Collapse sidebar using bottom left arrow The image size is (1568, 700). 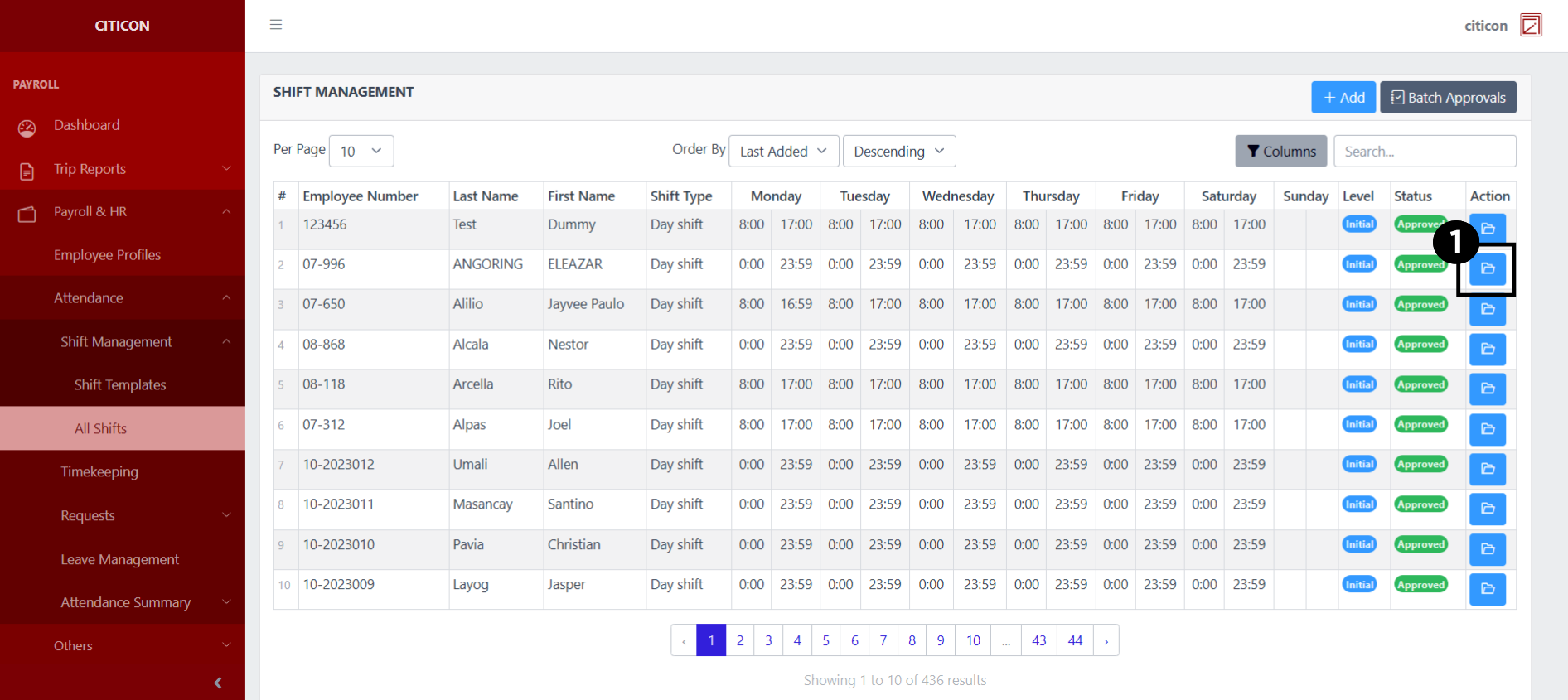pos(218,683)
